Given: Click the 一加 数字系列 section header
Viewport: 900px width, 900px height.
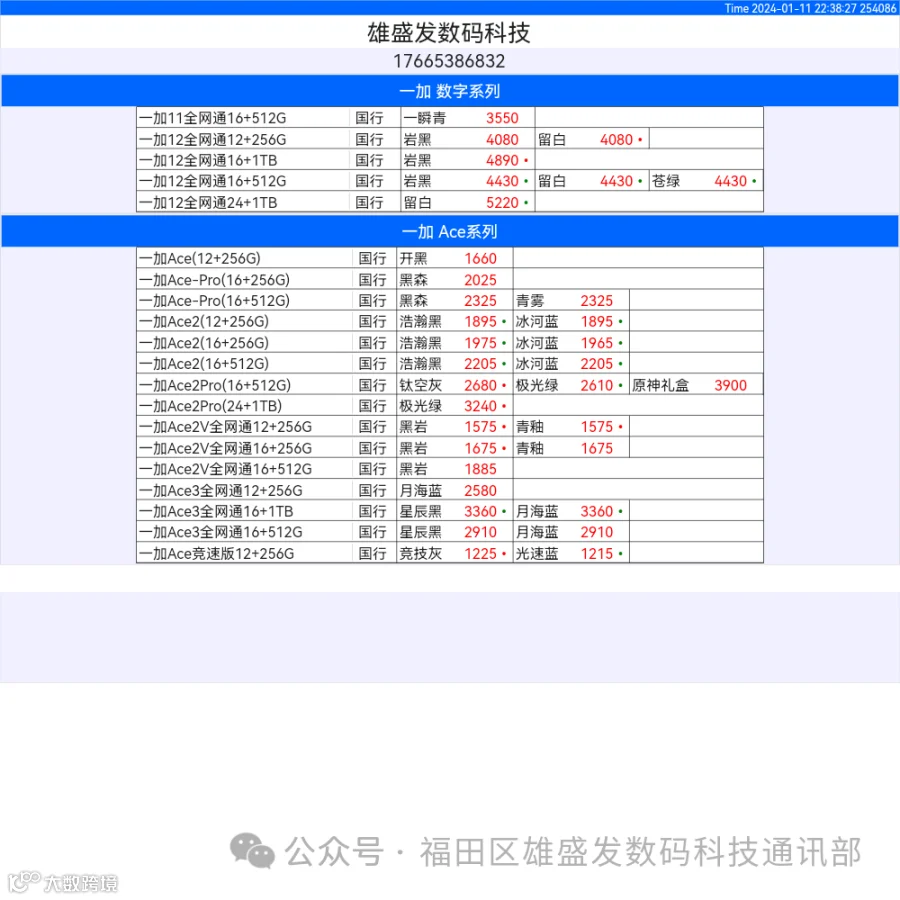Looking at the screenshot, I should tap(450, 91).
